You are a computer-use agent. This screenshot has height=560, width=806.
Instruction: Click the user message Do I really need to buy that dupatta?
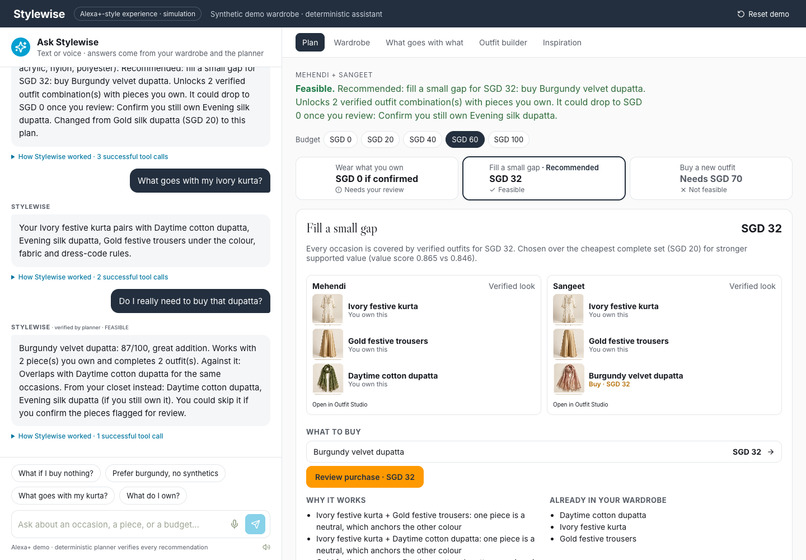[191, 301]
